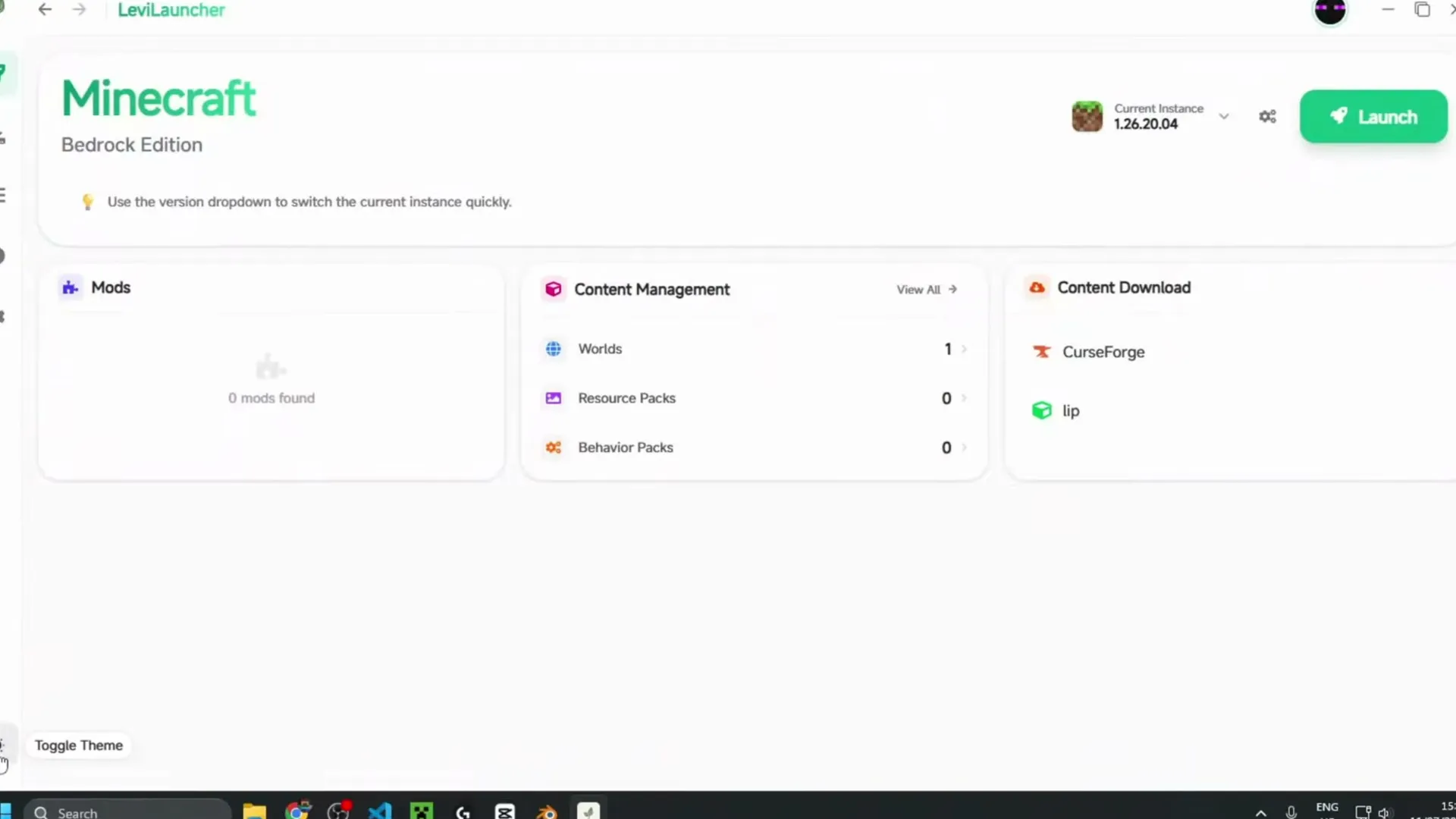The width and height of the screenshot is (1456, 819).
Task: Open instance settings gears icon
Action: click(1267, 117)
